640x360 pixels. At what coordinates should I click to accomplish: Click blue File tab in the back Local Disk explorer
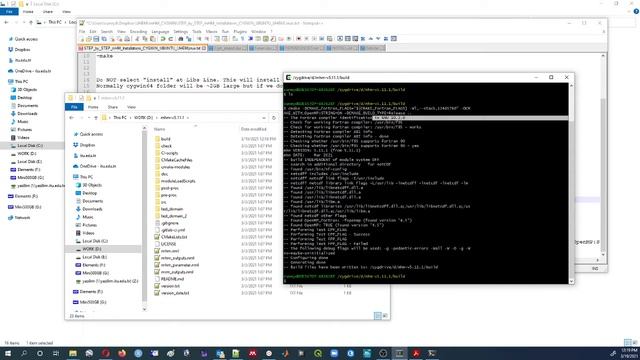(x=9, y=12)
